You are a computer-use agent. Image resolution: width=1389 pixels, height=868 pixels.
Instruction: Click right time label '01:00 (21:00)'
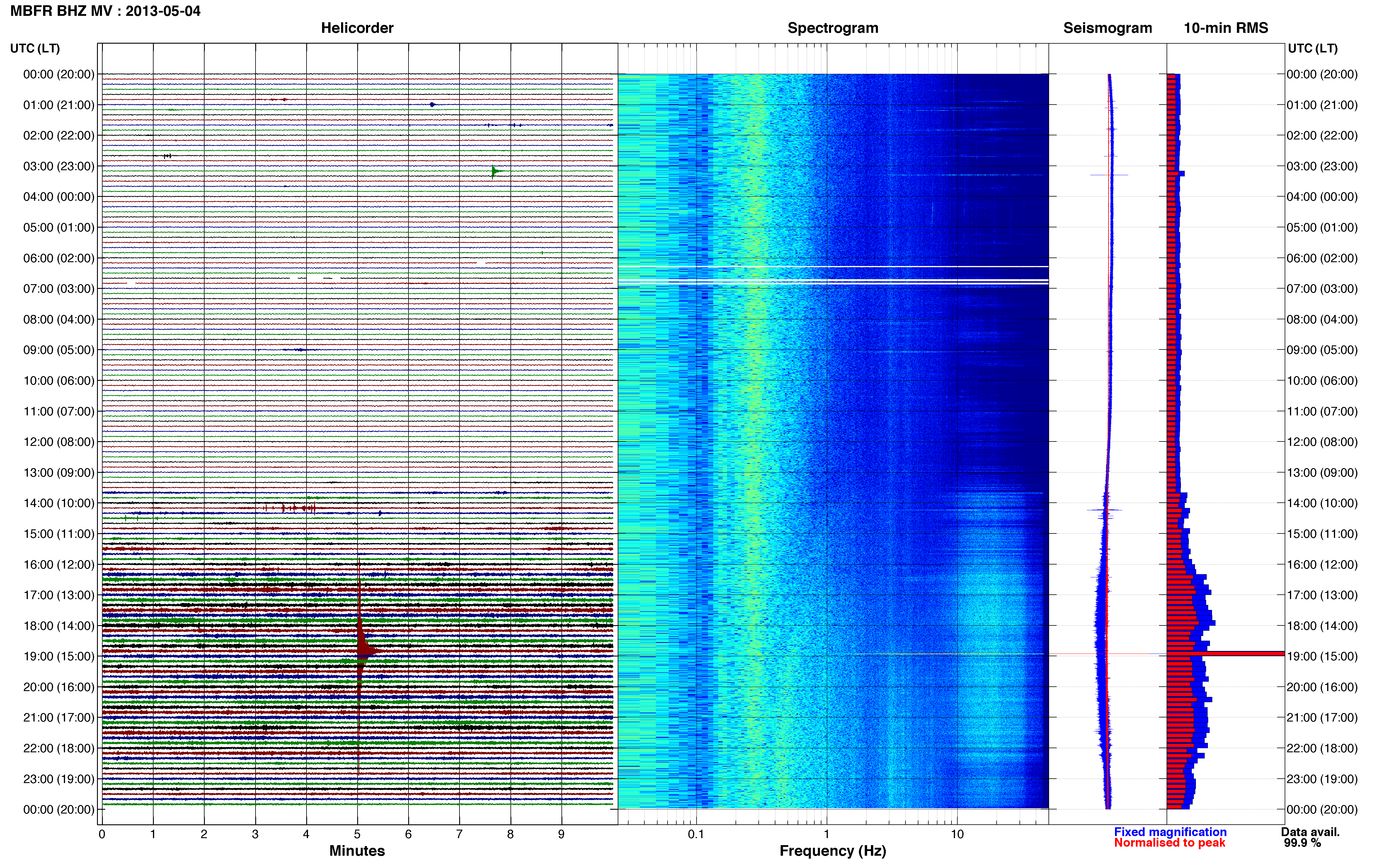click(1322, 105)
